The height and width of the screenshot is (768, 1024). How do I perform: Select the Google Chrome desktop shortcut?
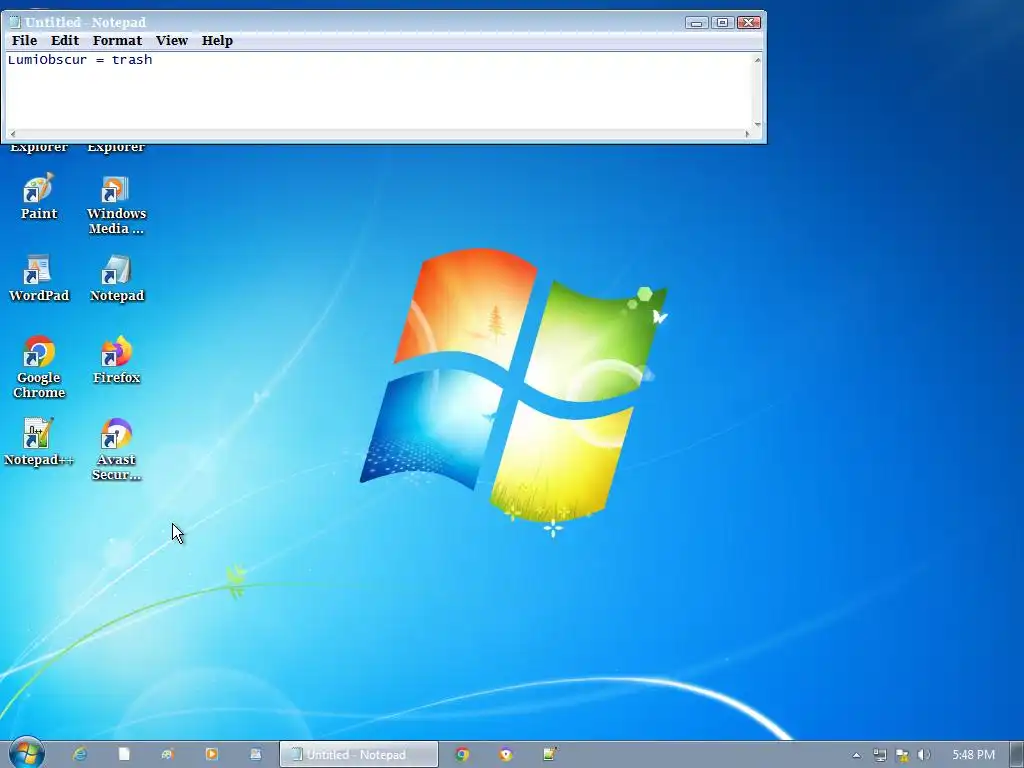(39, 368)
